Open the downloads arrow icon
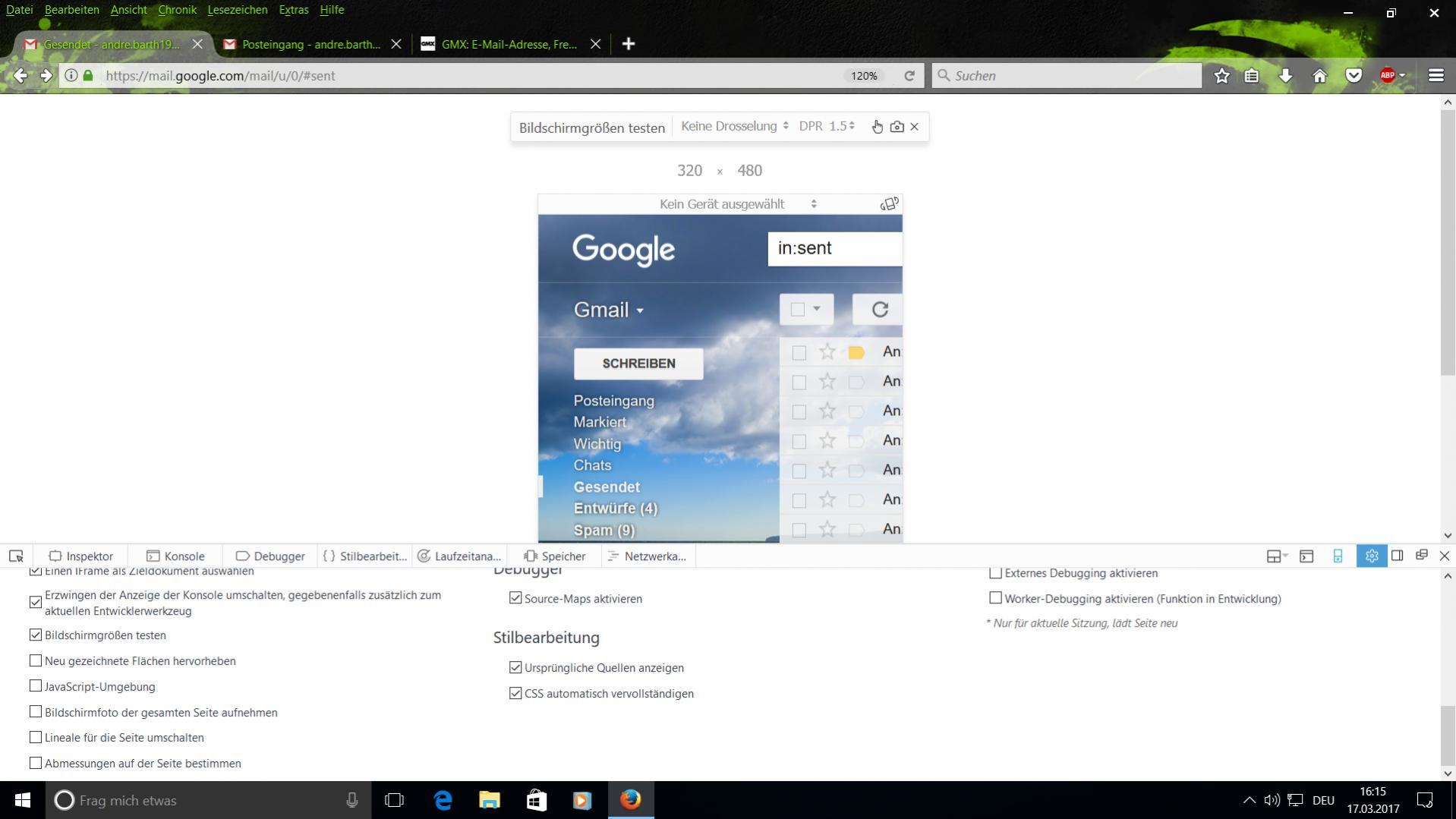 [1285, 75]
